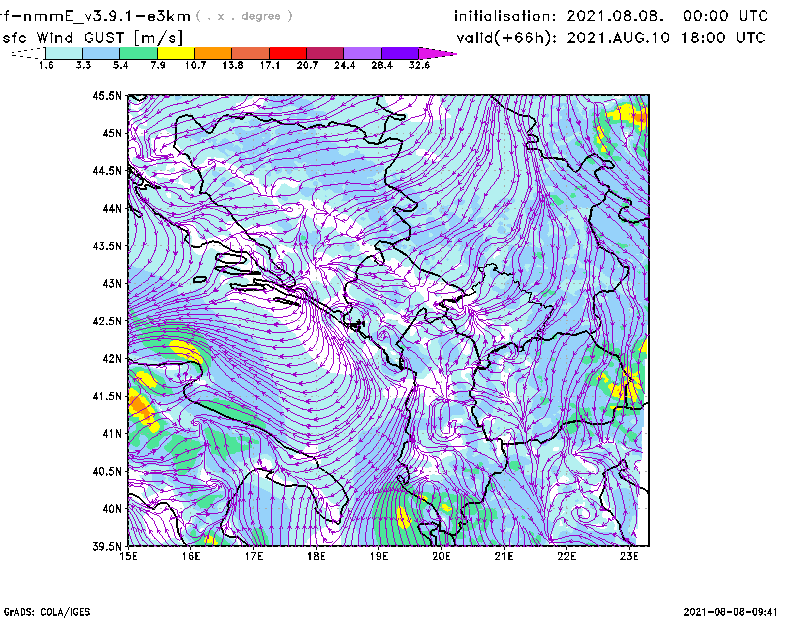Click the '20E' longitude label
This screenshot has width=800, height=618.
pyautogui.click(x=441, y=556)
